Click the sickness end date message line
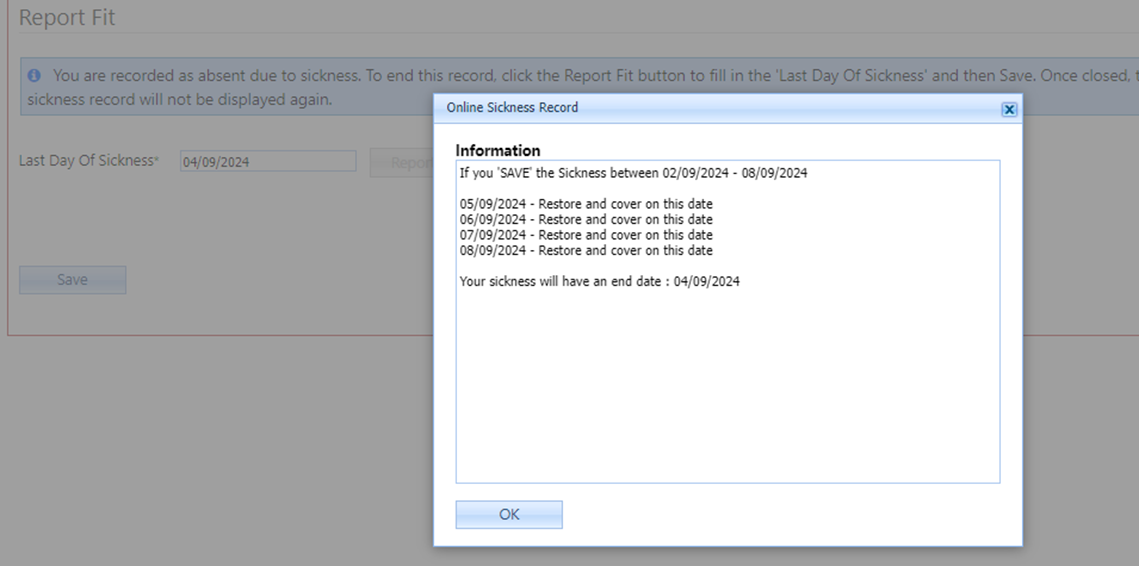The image size is (1139, 566). tap(599, 282)
